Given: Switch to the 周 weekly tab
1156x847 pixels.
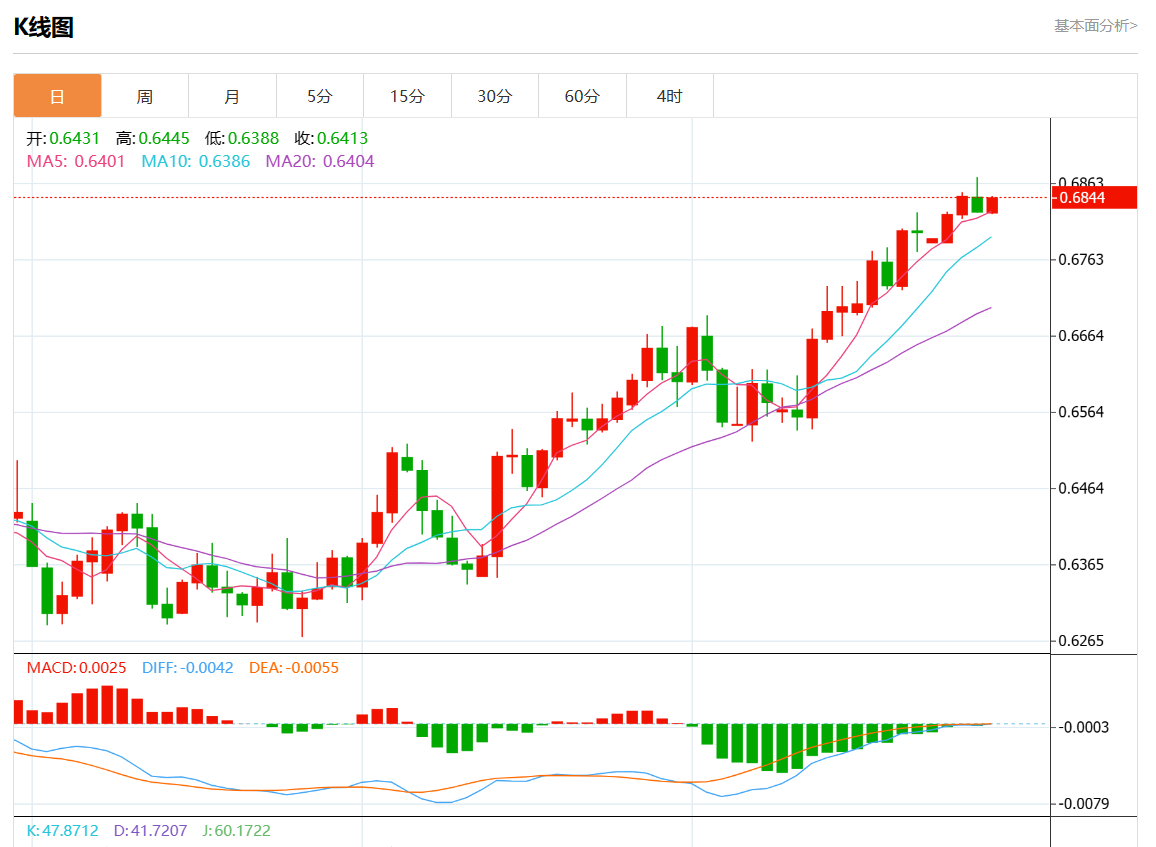Looking at the screenshot, I should [144, 96].
